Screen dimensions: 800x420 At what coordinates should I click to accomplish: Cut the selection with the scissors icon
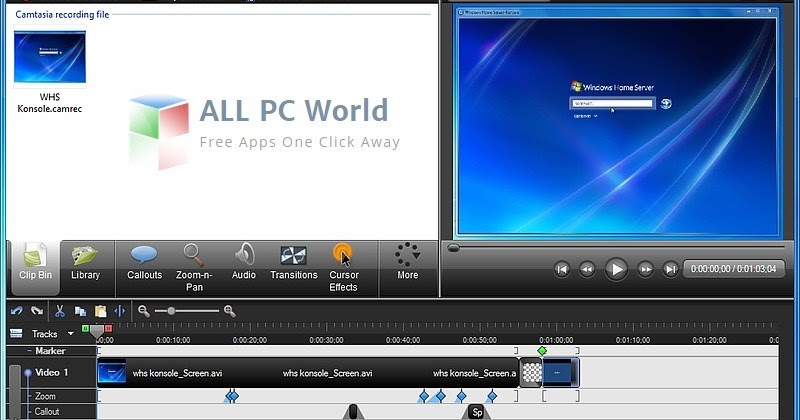click(x=60, y=311)
